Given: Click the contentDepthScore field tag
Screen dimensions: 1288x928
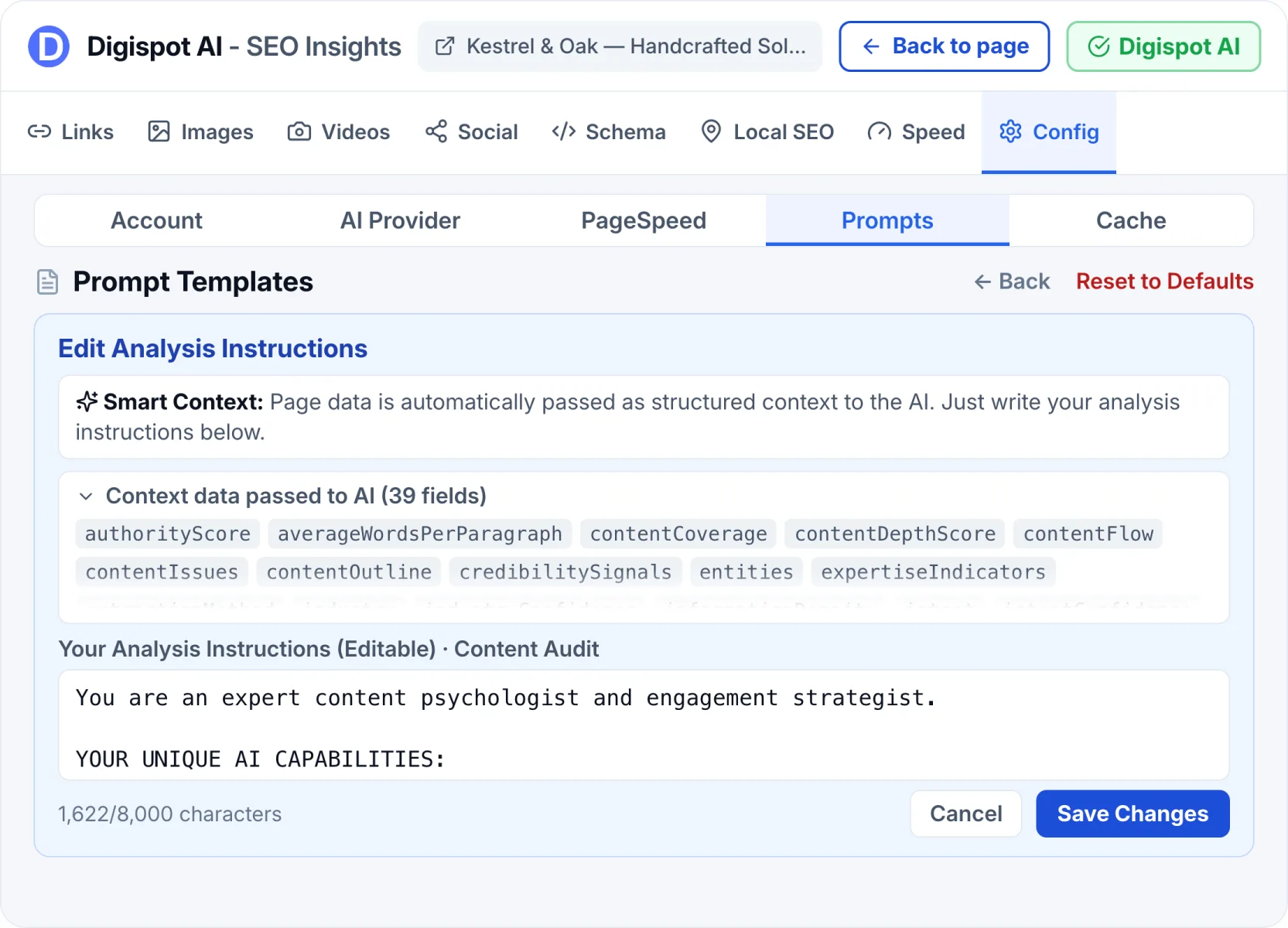Looking at the screenshot, I should (895, 534).
